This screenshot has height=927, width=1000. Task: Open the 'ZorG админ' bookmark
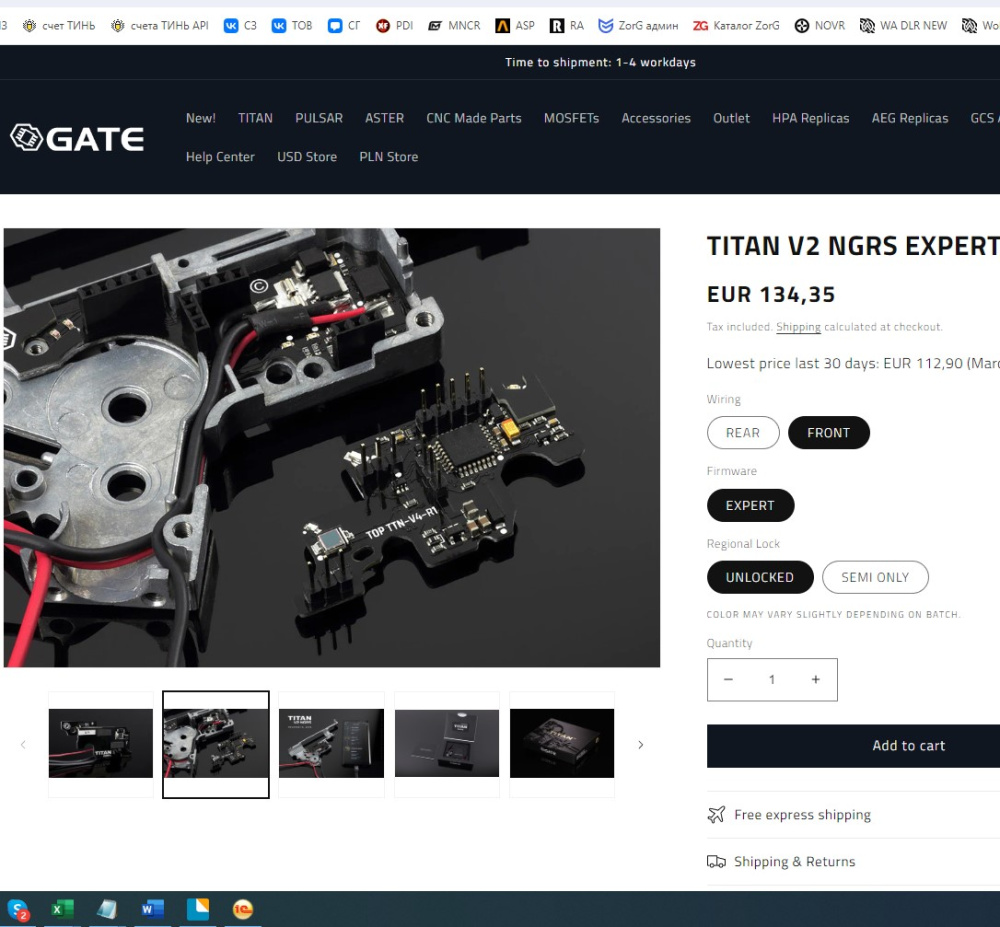[x=638, y=26]
